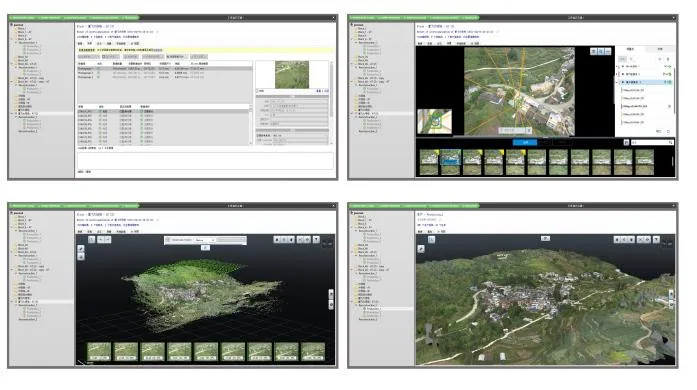Click the upper zoom button on bottom-left view's right edge
The image size is (697, 390).
click(331, 294)
